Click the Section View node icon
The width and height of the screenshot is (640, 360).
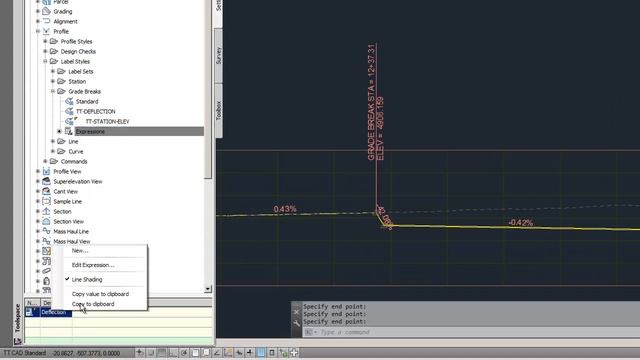46,221
